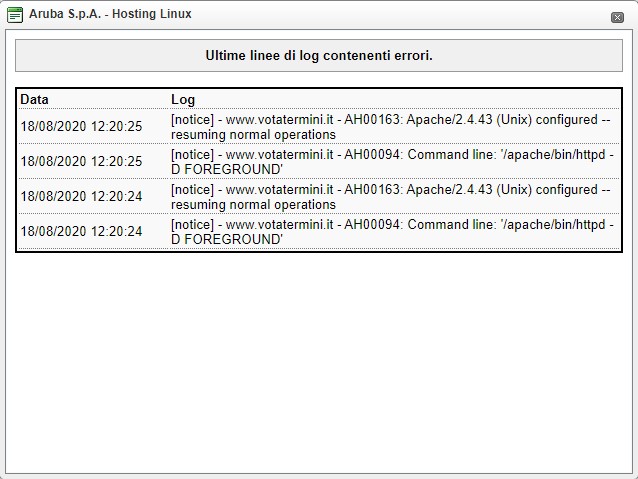Click 'AH00094' code in the last log entry

pos(372,225)
